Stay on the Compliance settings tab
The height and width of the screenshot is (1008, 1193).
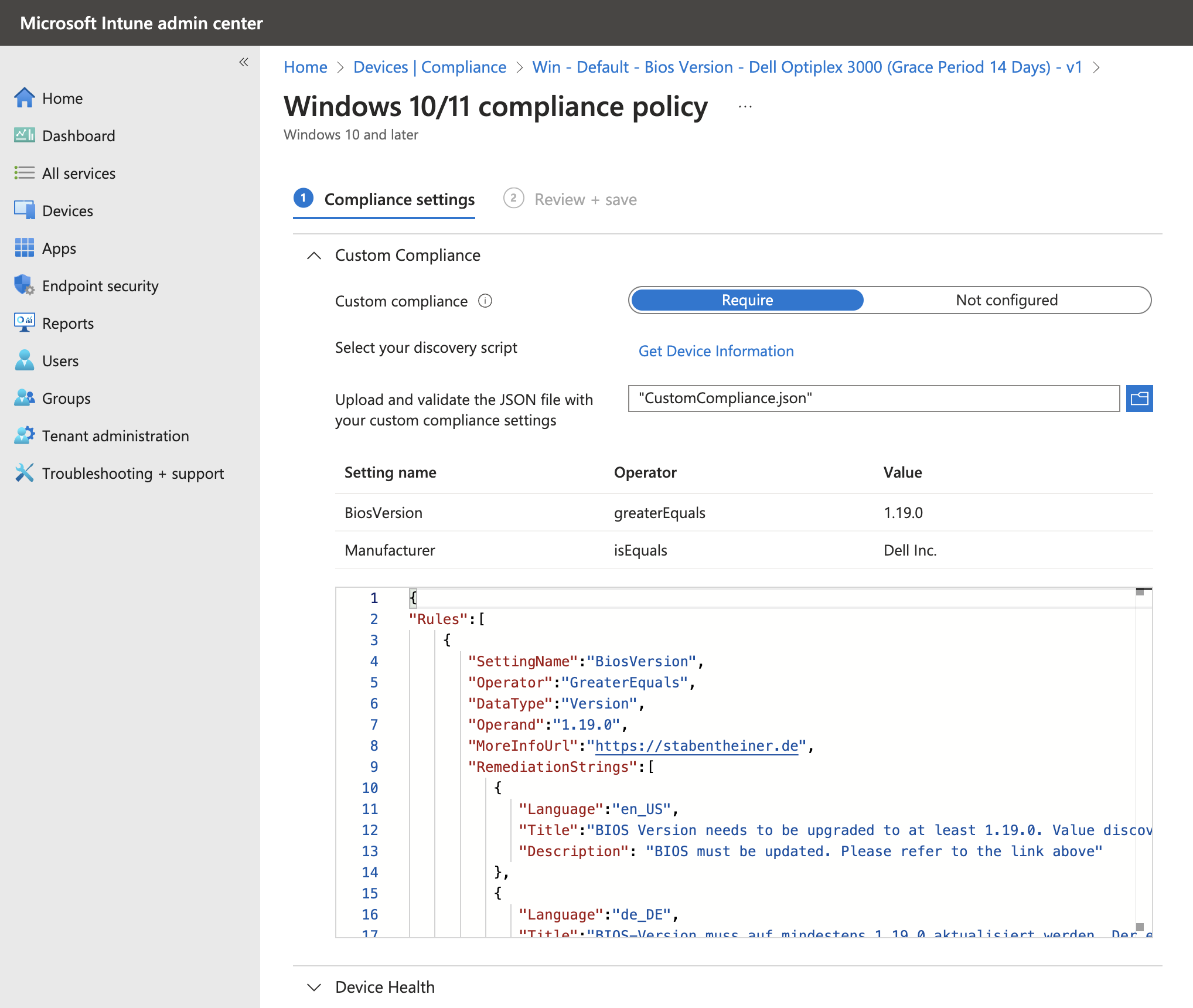[399, 199]
